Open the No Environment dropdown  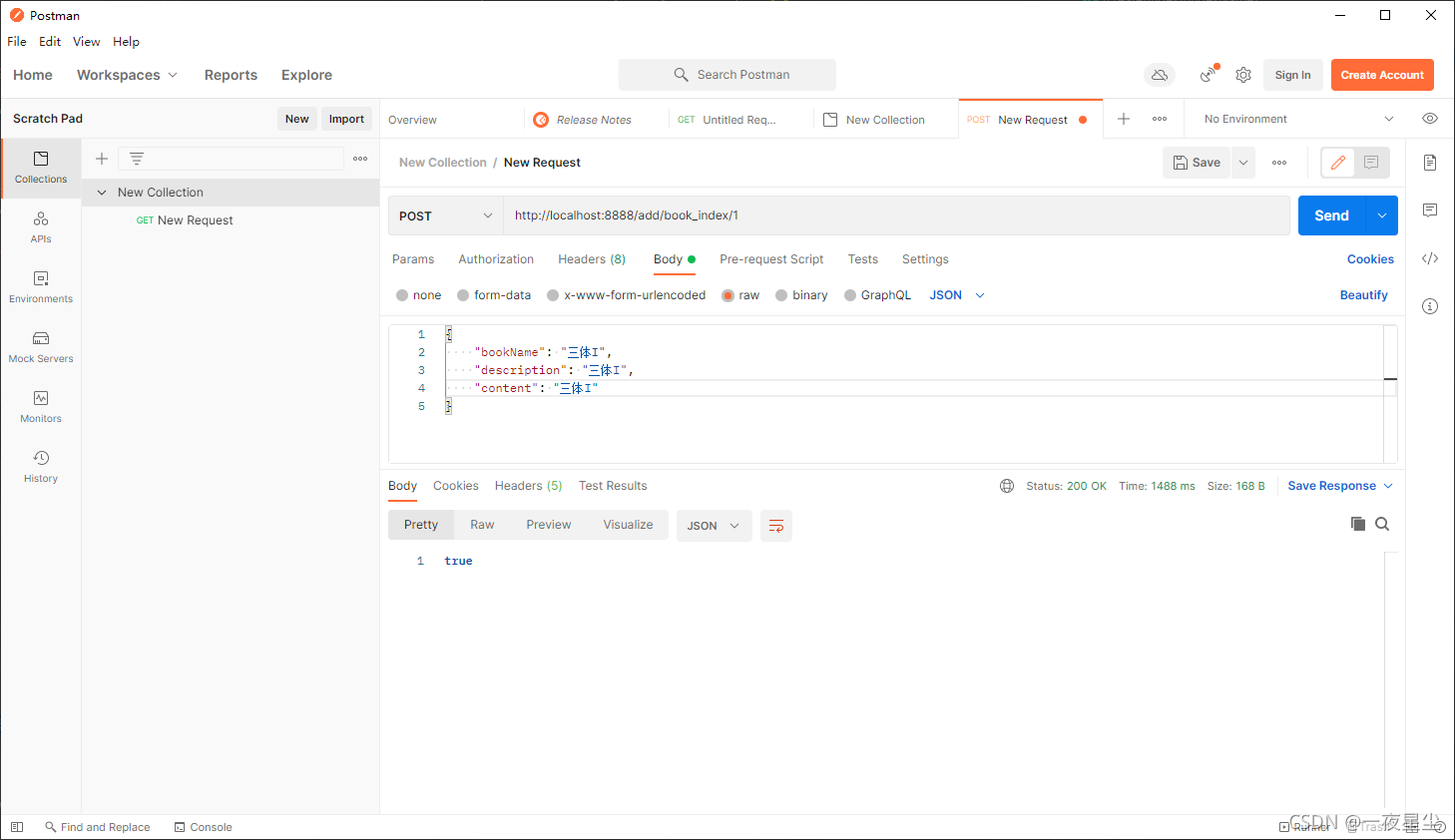point(1298,119)
